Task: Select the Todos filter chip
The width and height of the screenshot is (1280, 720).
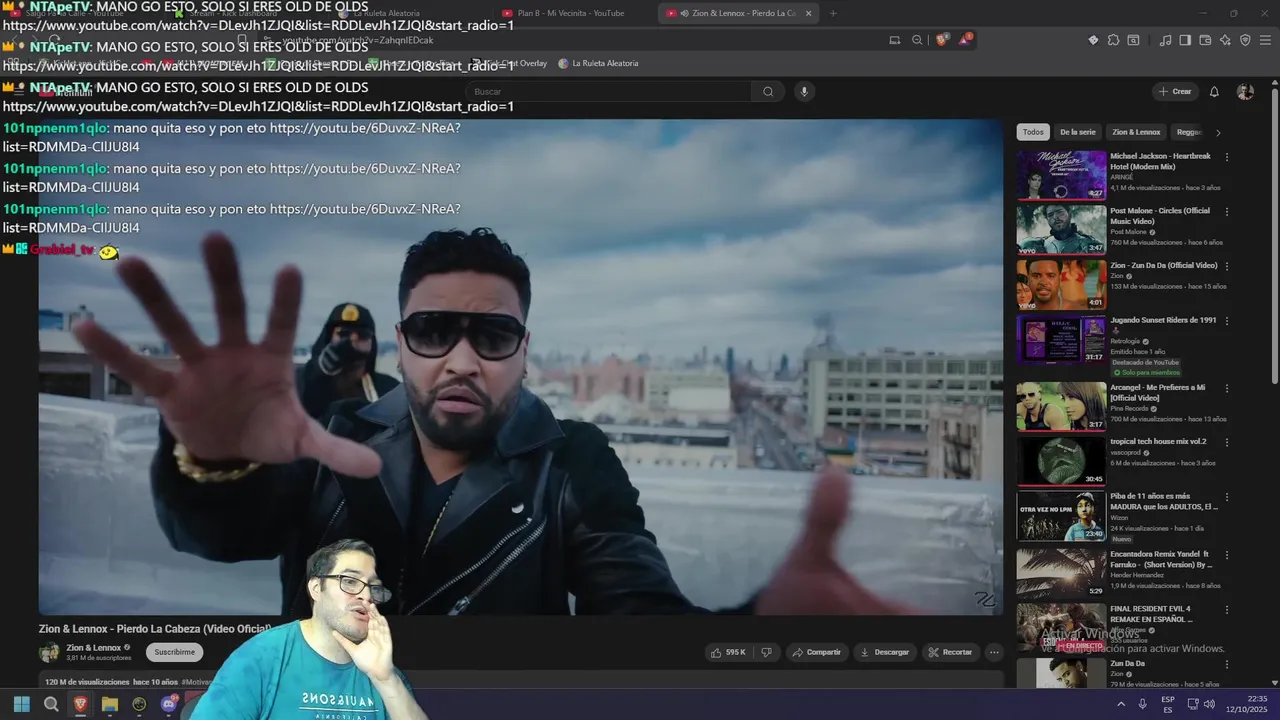Action: pyautogui.click(x=1033, y=132)
